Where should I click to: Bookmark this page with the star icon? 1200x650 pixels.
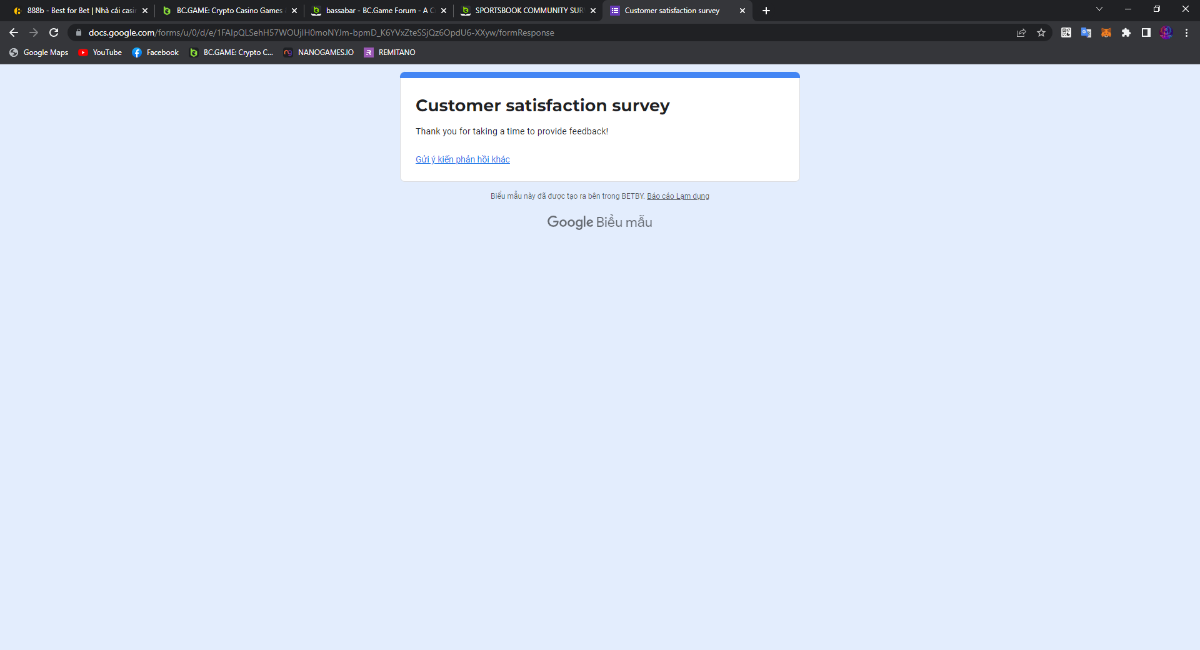(x=1041, y=32)
